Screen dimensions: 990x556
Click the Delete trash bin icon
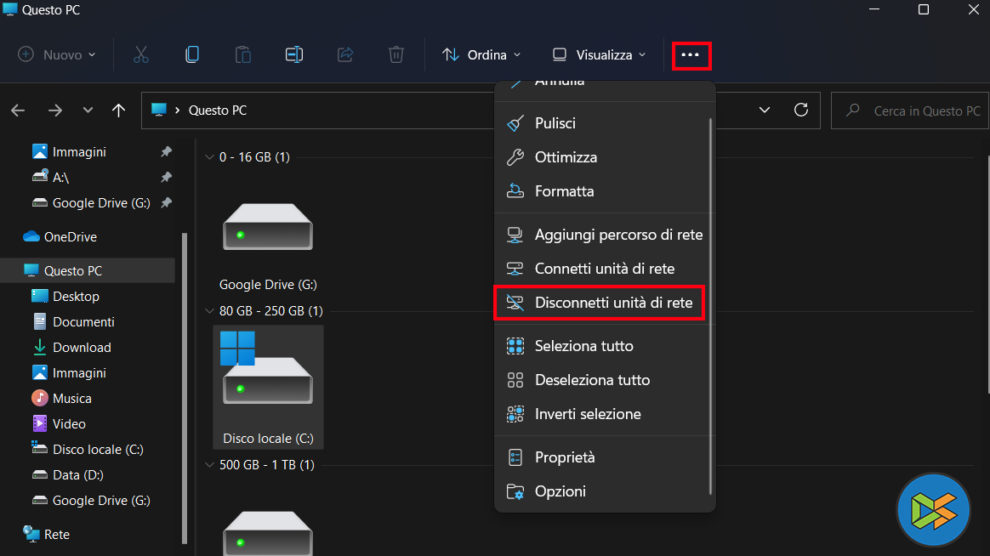click(396, 55)
